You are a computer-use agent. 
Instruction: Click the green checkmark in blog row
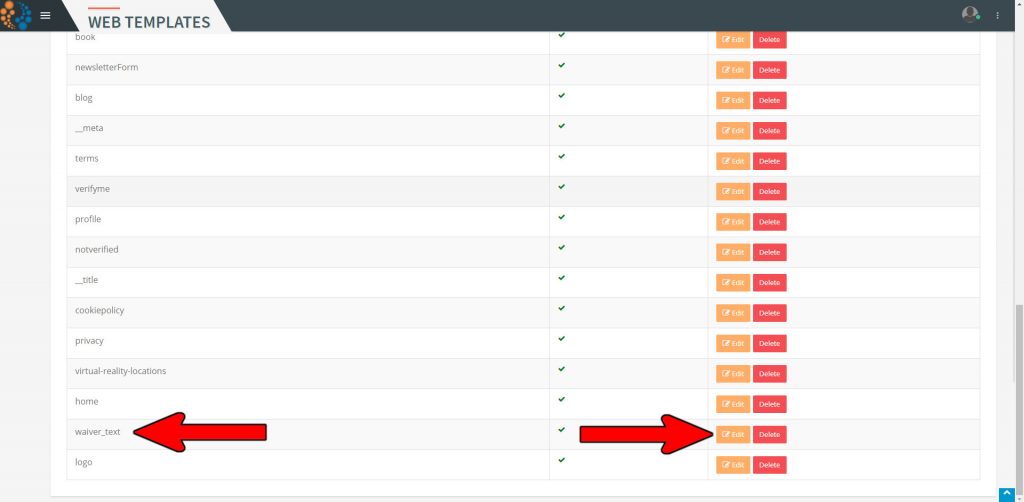562,95
